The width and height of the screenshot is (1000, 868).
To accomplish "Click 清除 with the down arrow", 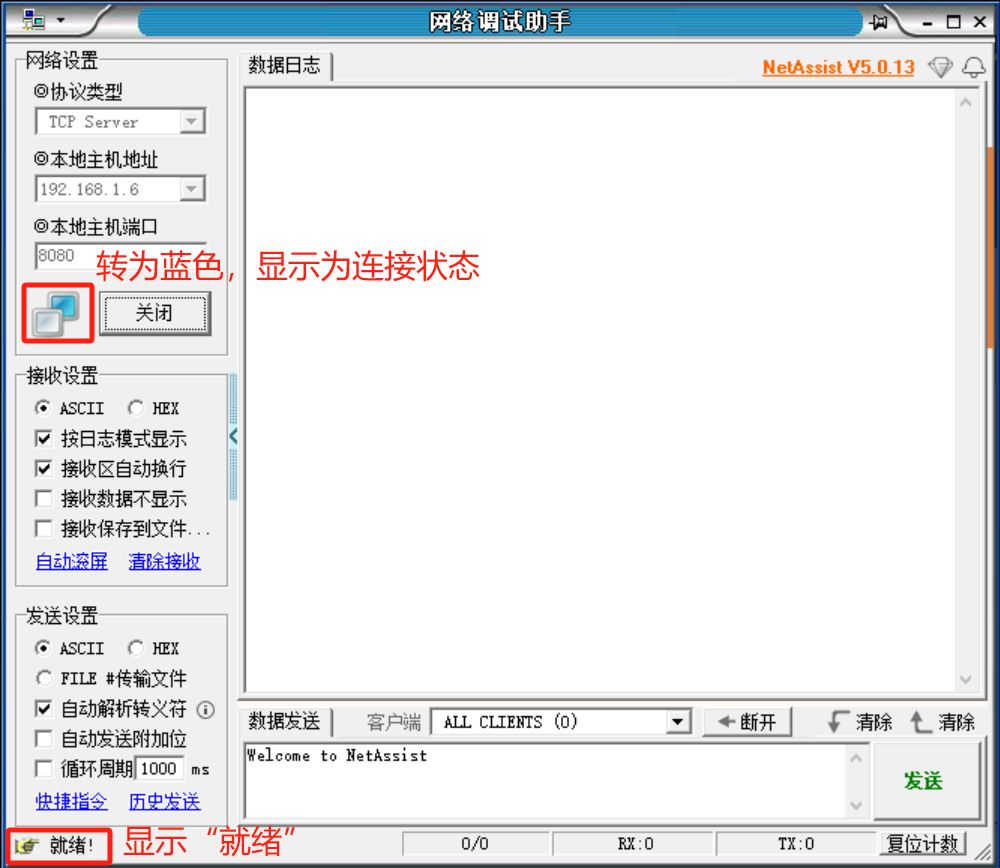I will [860, 722].
